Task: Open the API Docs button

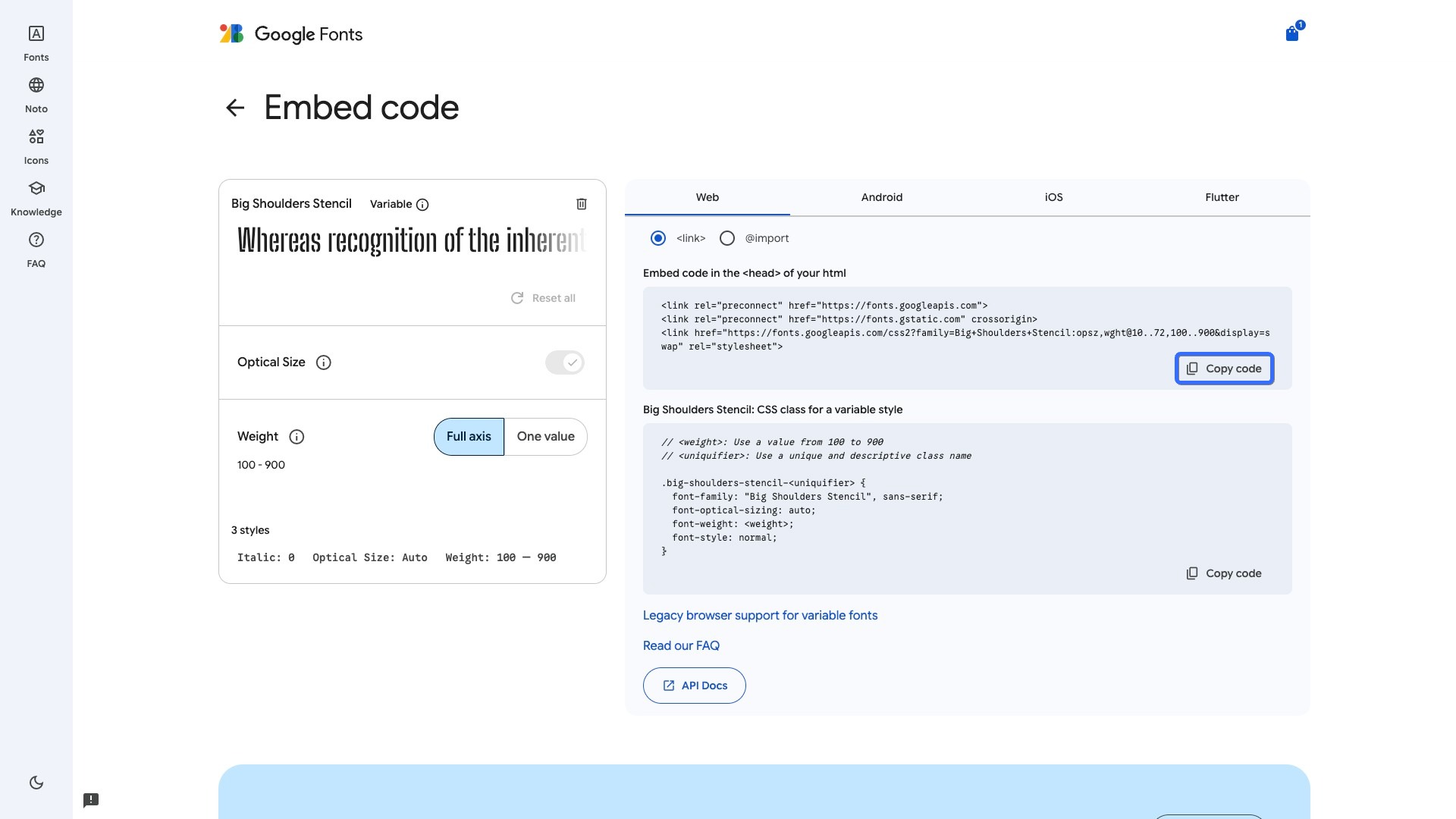Action: coord(694,686)
